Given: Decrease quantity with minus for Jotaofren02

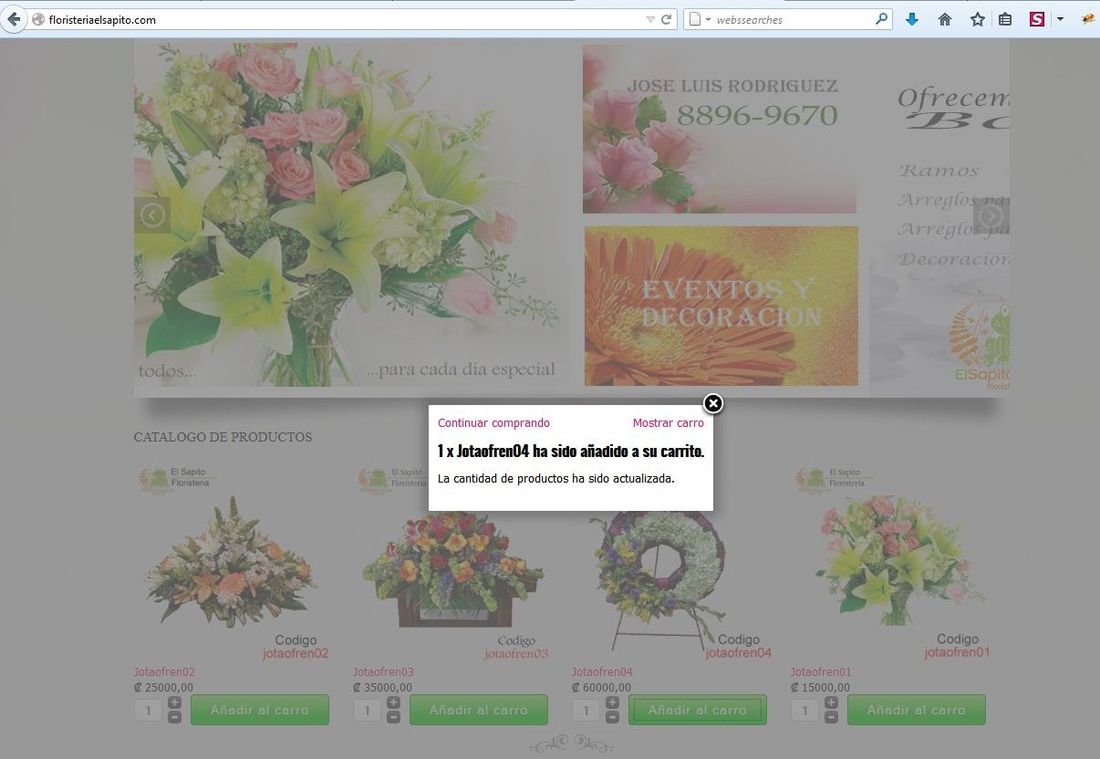Looking at the screenshot, I should click(175, 717).
